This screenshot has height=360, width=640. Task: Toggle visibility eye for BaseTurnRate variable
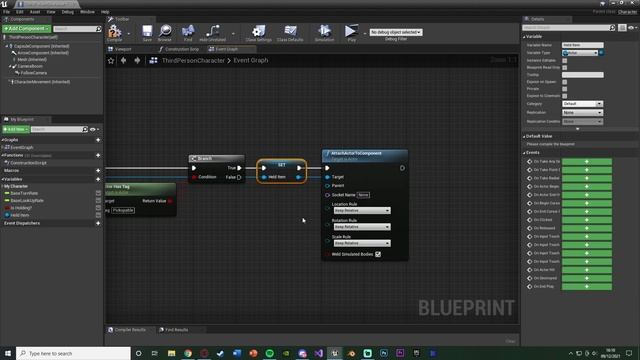(98, 193)
